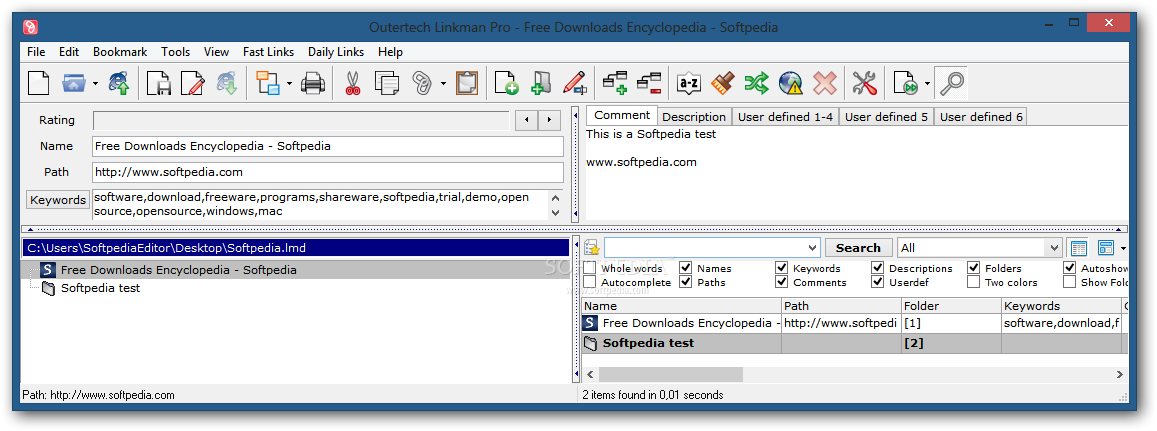The height and width of the screenshot is (431, 1157).
Task: Open the dropdown arrow beside windows icon
Action: click(x=289, y=83)
